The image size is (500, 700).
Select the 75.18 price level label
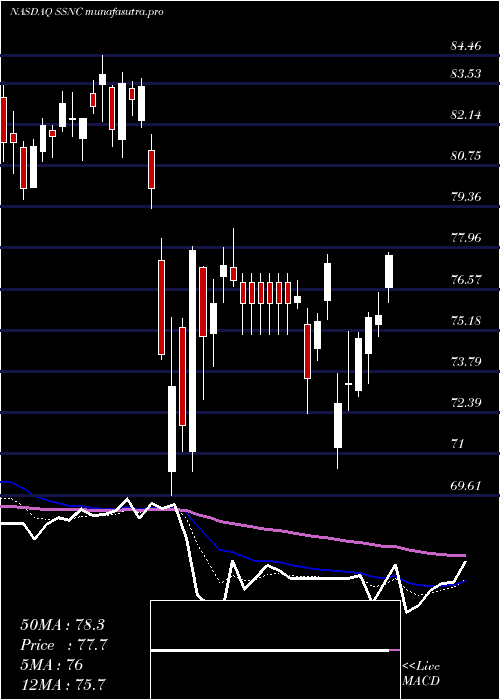pyautogui.click(x=466, y=321)
